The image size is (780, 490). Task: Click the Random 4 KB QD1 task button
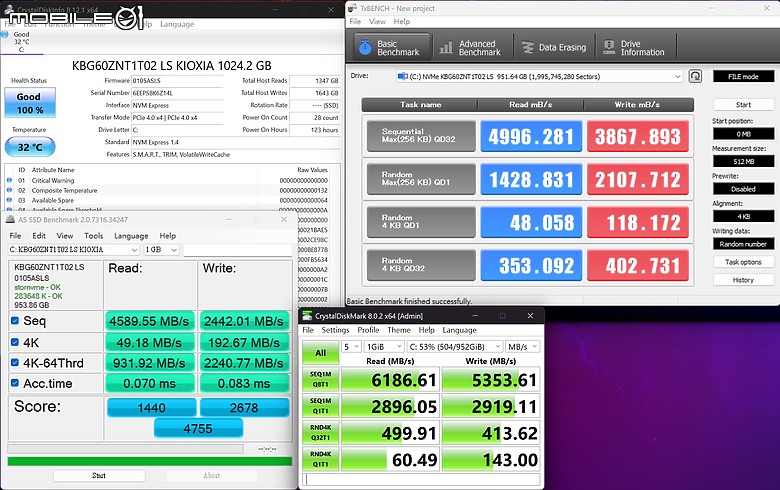421,221
